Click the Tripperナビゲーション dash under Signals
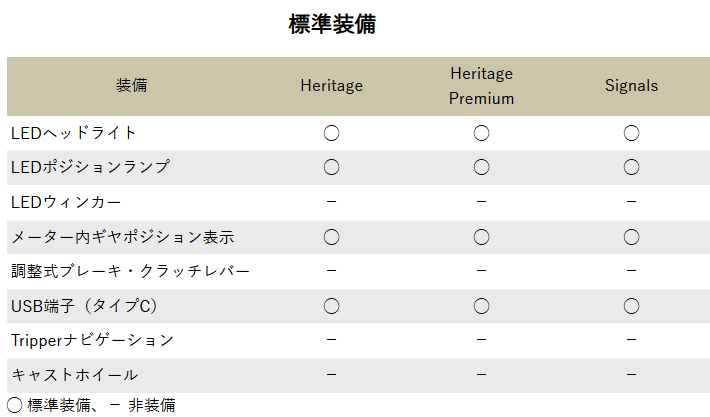 click(631, 340)
